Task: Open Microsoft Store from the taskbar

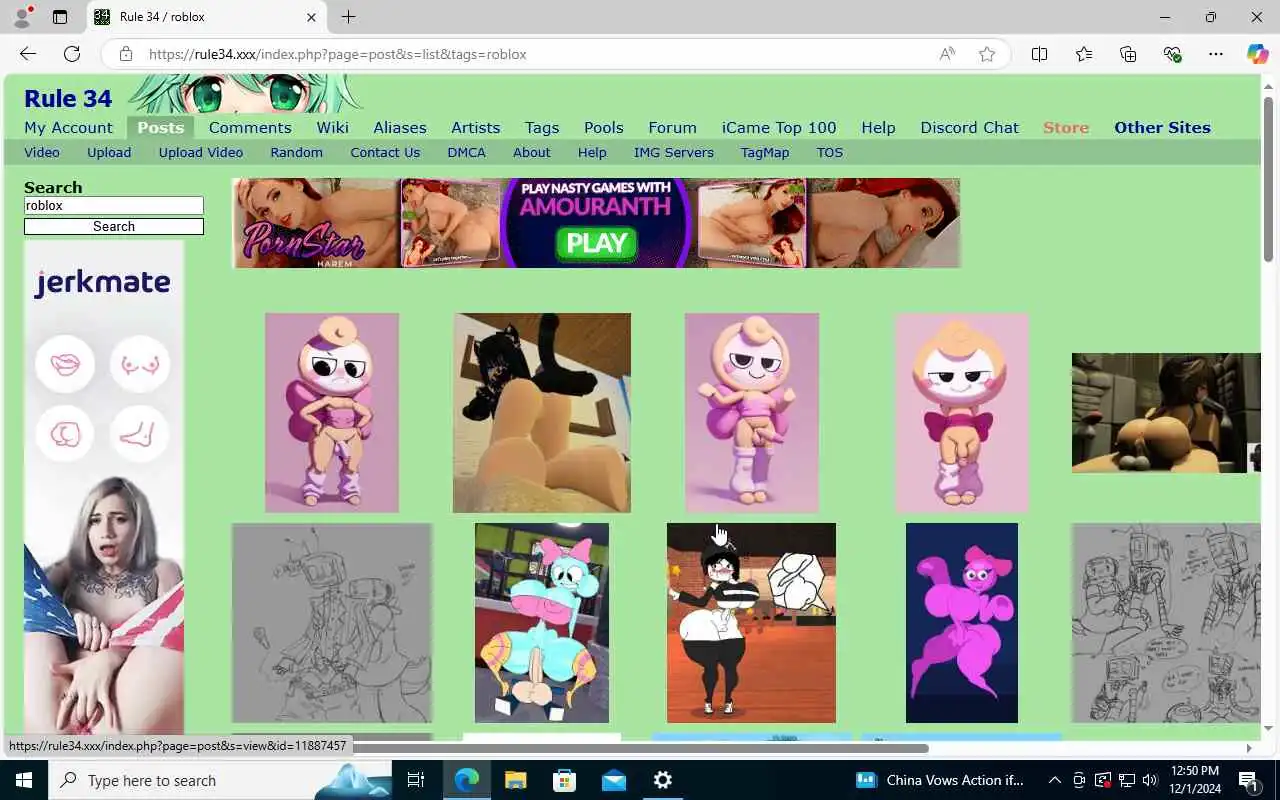Action: [564, 780]
